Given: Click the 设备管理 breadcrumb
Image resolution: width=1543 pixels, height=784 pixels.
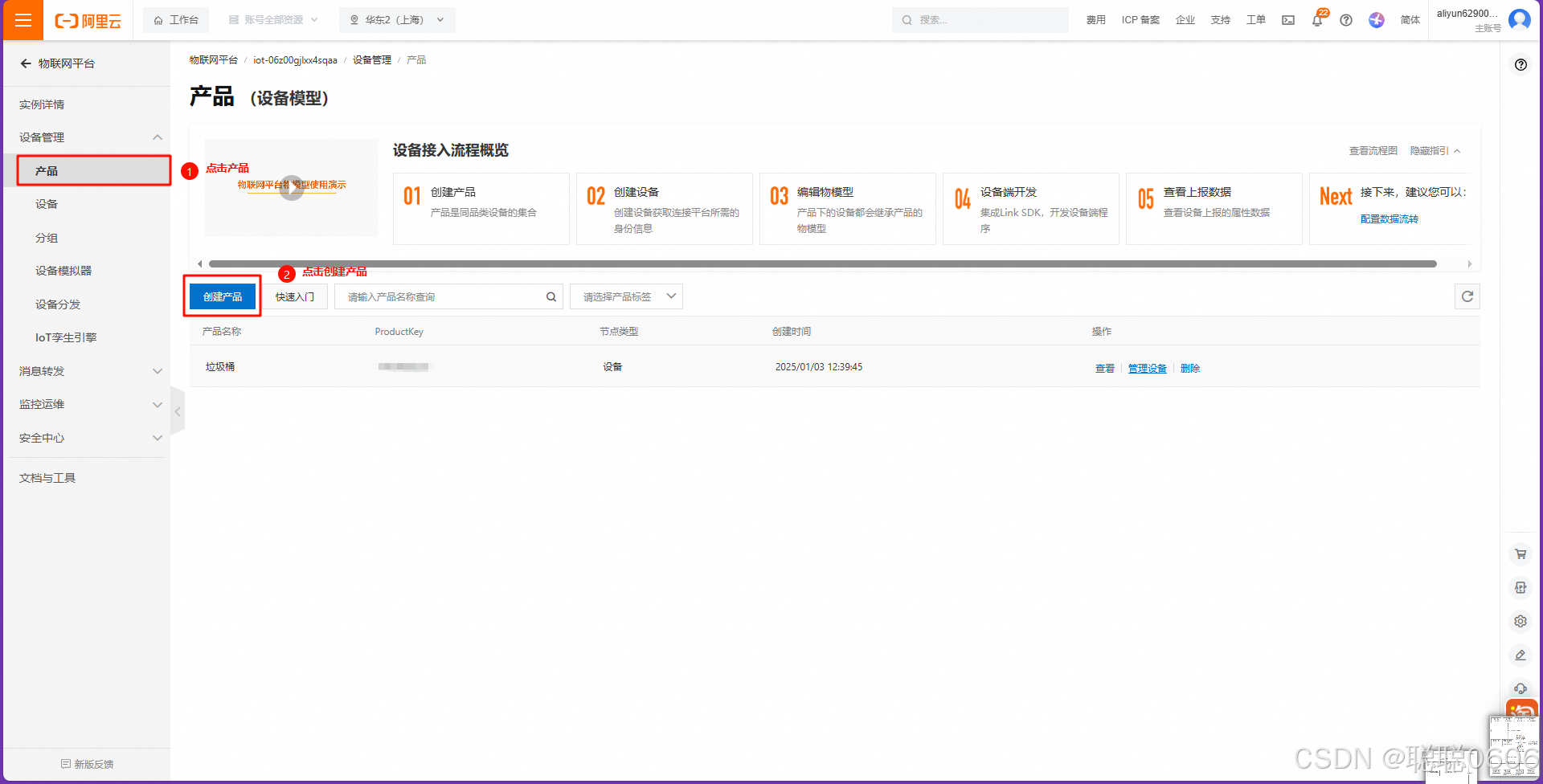Looking at the screenshot, I should click(x=372, y=60).
